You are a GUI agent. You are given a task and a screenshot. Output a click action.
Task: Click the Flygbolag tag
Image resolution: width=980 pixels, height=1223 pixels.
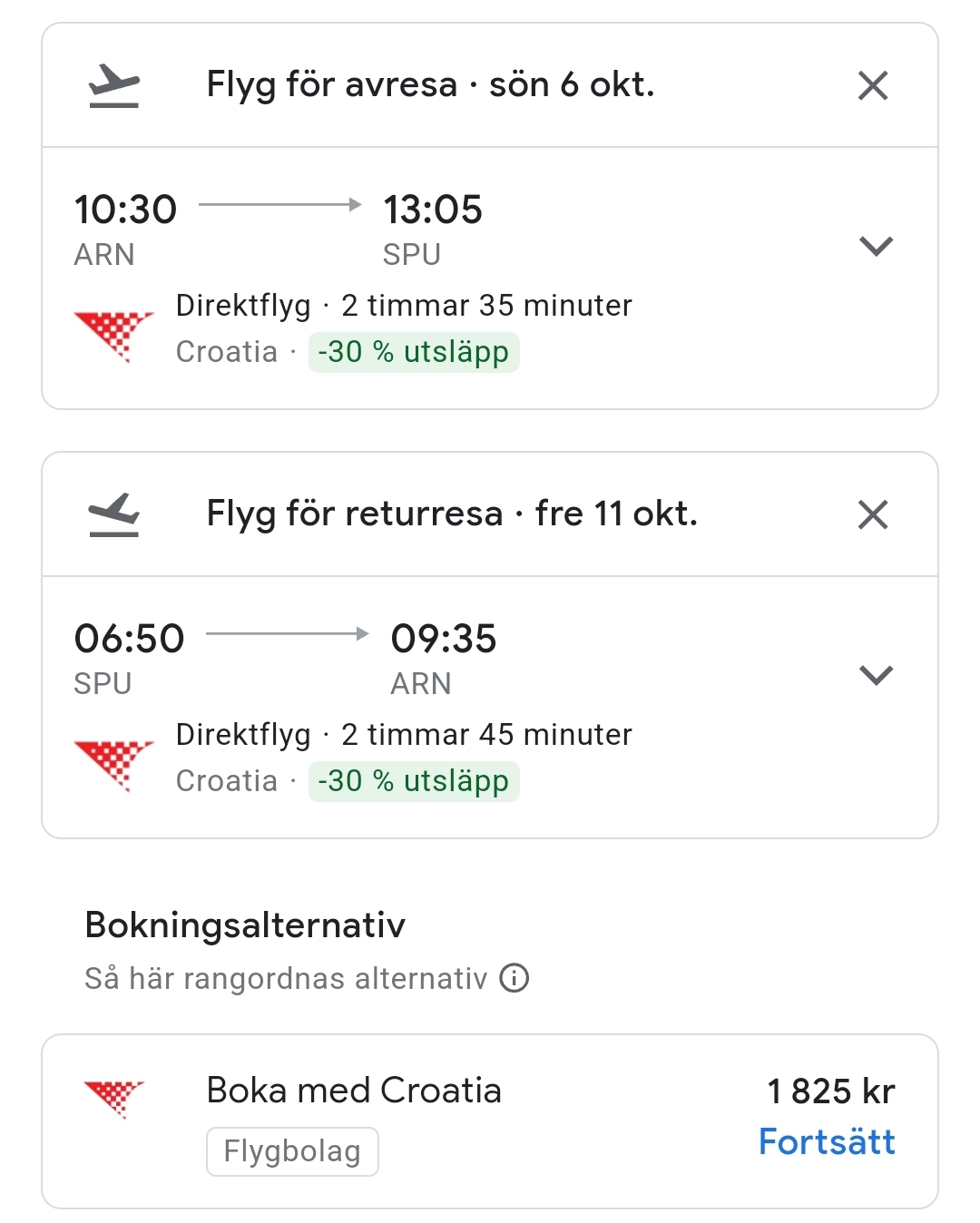292,1151
